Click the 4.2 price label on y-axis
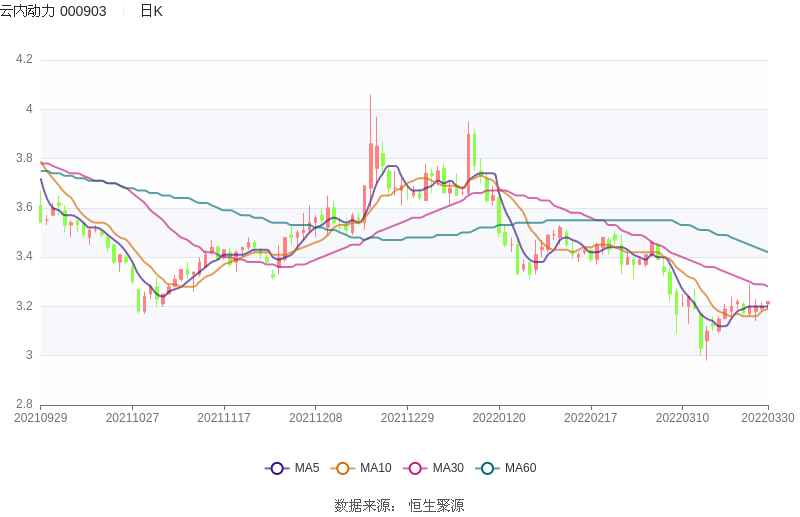This screenshot has height=517, width=800. [x=24, y=60]
